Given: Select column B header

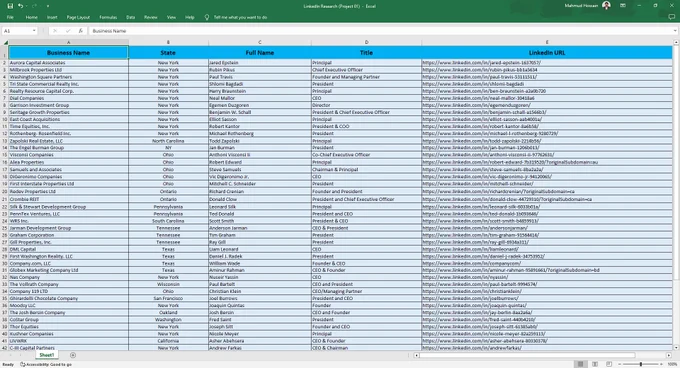Looking at the screenshot, I should [x=168, y=42].
